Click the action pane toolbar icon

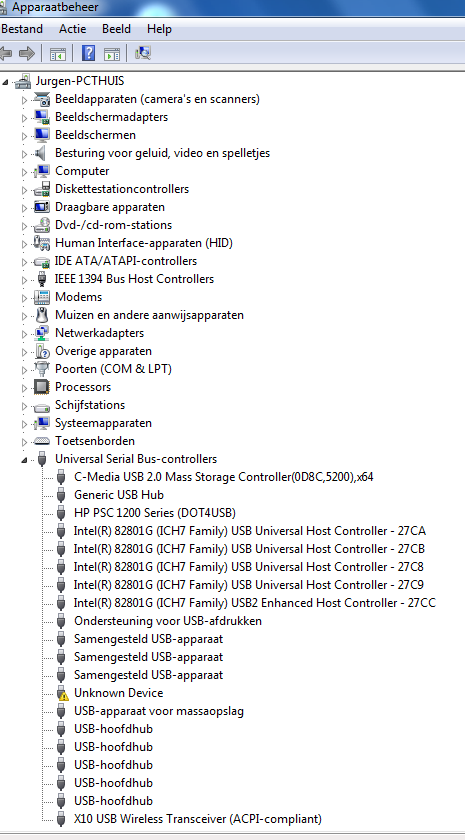click(112, 54)
